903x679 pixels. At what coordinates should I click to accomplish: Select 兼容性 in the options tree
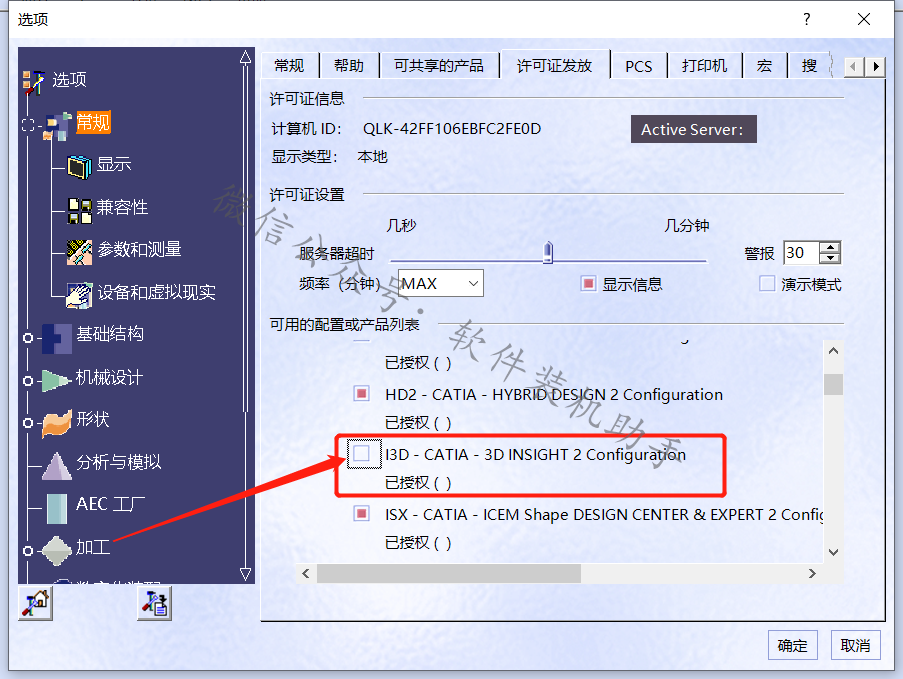coord(122,207)
